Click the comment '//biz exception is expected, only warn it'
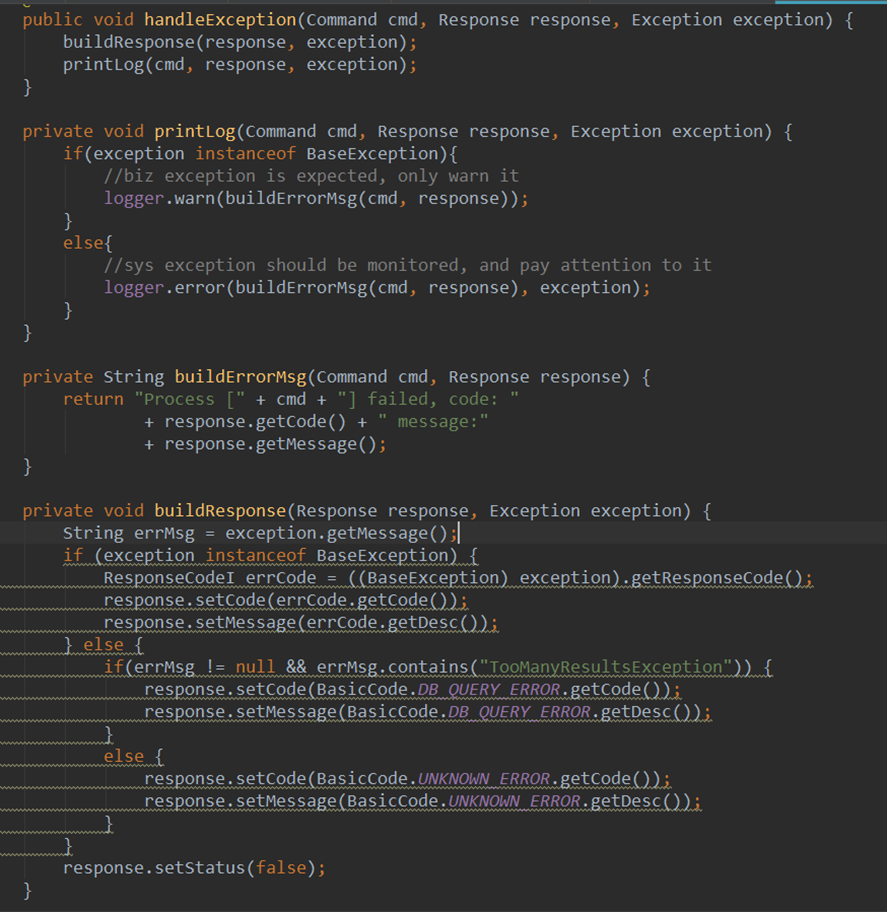887x912 pixels. coord(311,176)
